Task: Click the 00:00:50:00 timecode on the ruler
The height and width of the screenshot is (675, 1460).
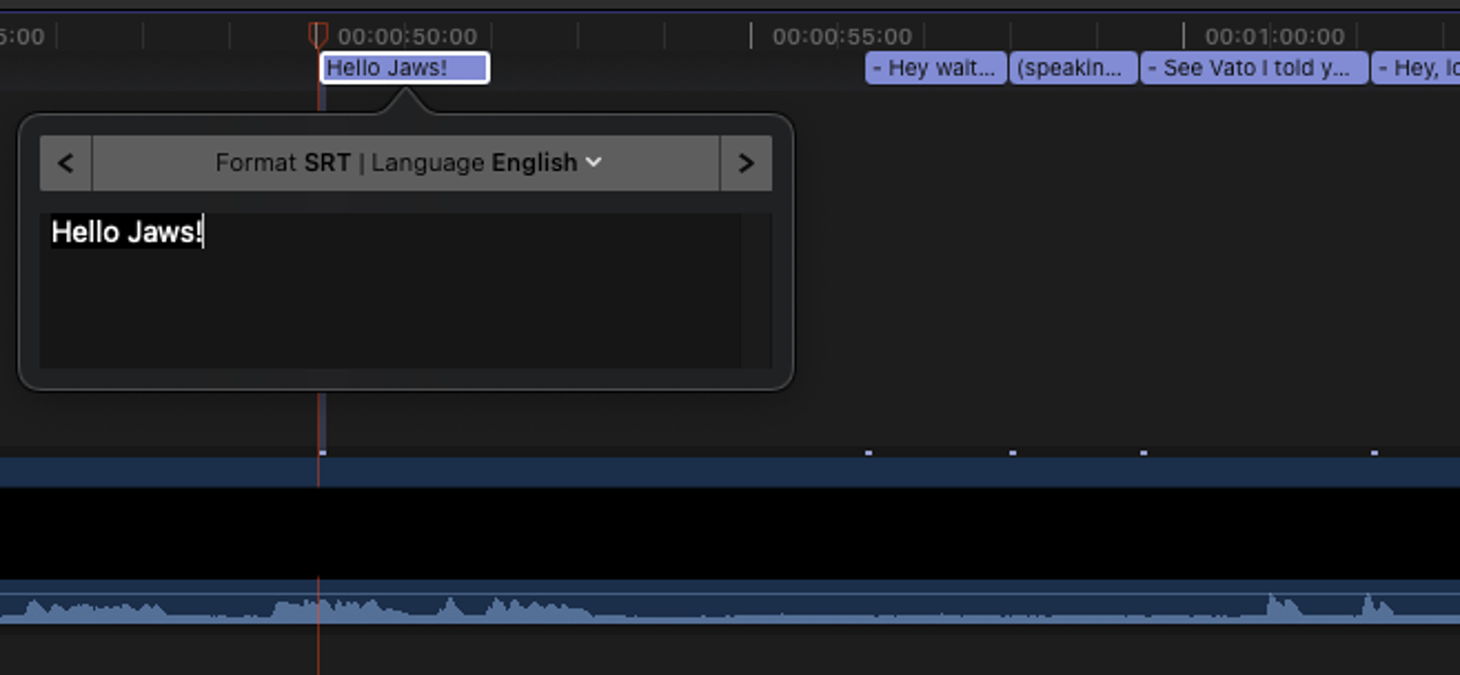Action: coord(408,37)
